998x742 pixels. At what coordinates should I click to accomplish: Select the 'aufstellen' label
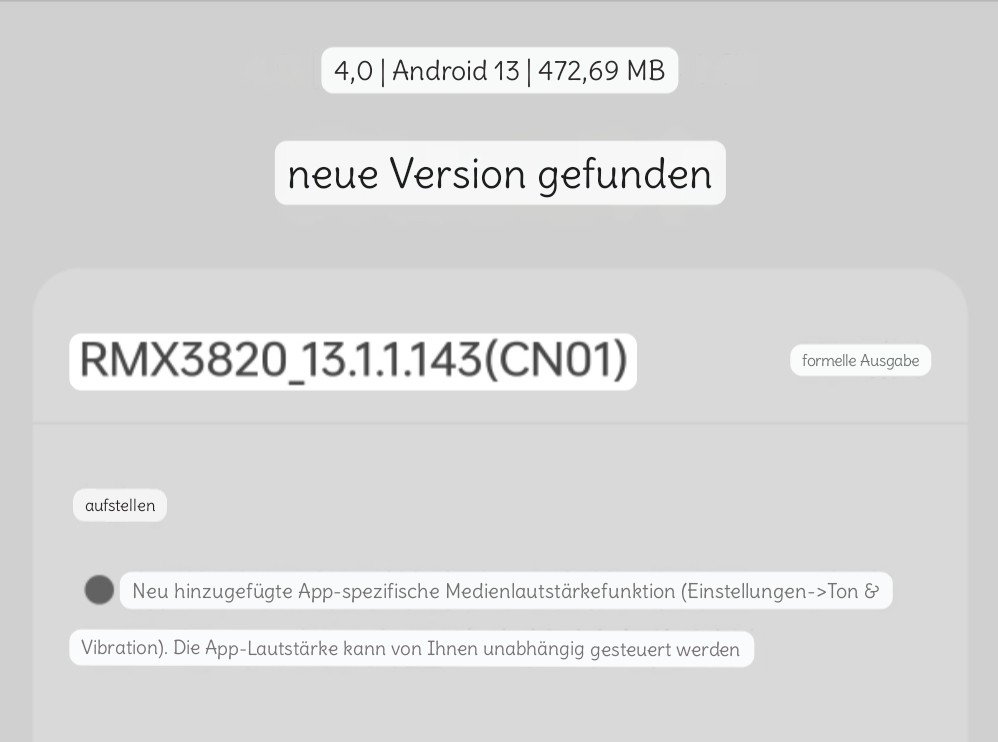(120, 505)
